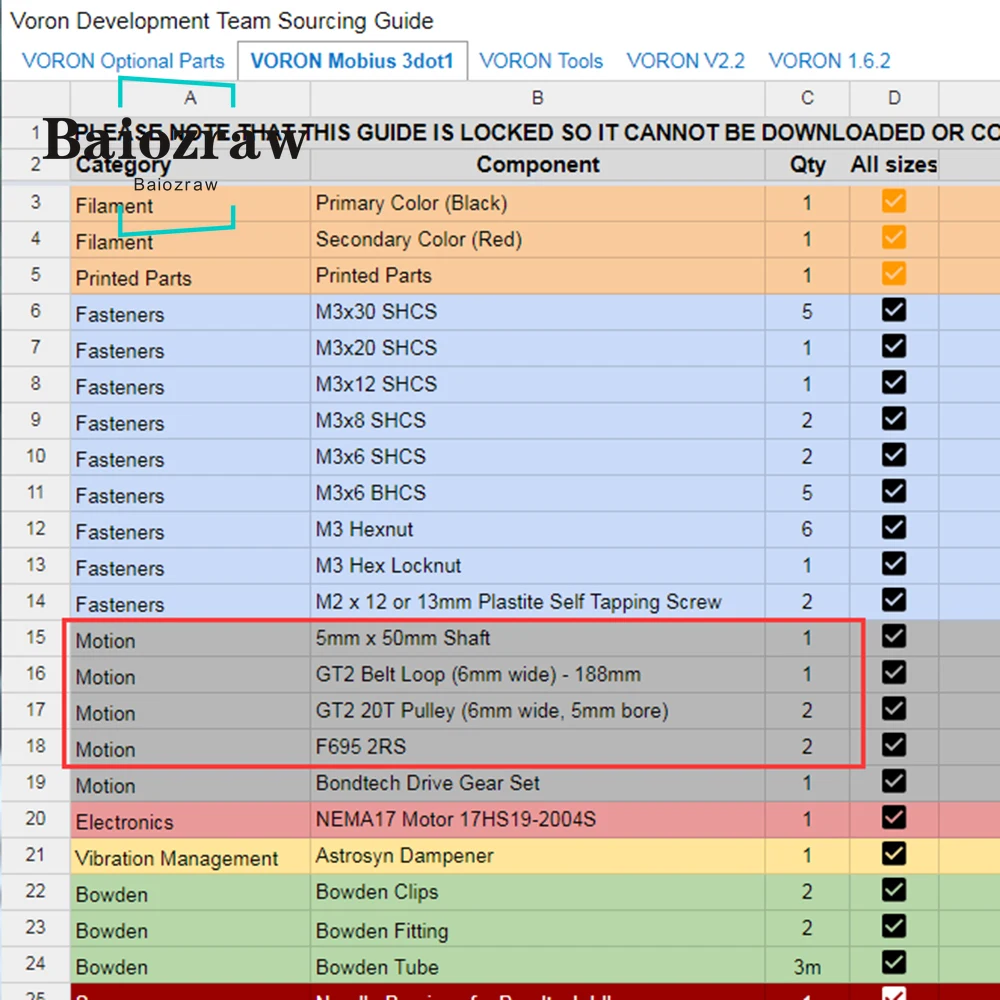Image resolution: width=1000 pixels, height=1000 pixels.
Task: Toggle the Bowden Fitting checkbox
Action: [893, 926]
